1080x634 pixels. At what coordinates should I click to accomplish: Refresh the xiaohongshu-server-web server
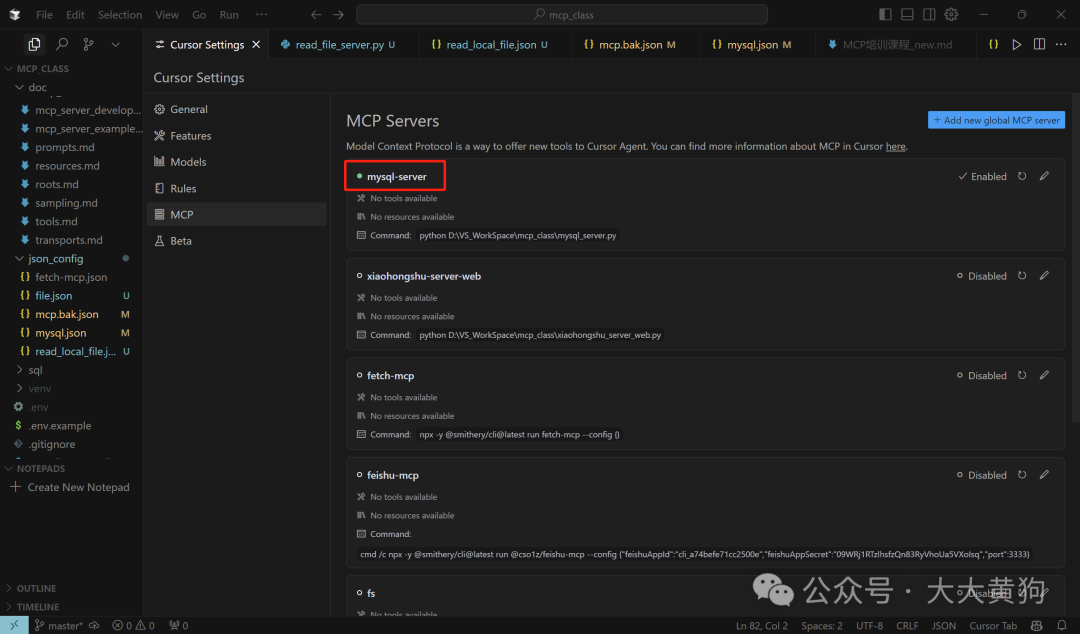1022,276
